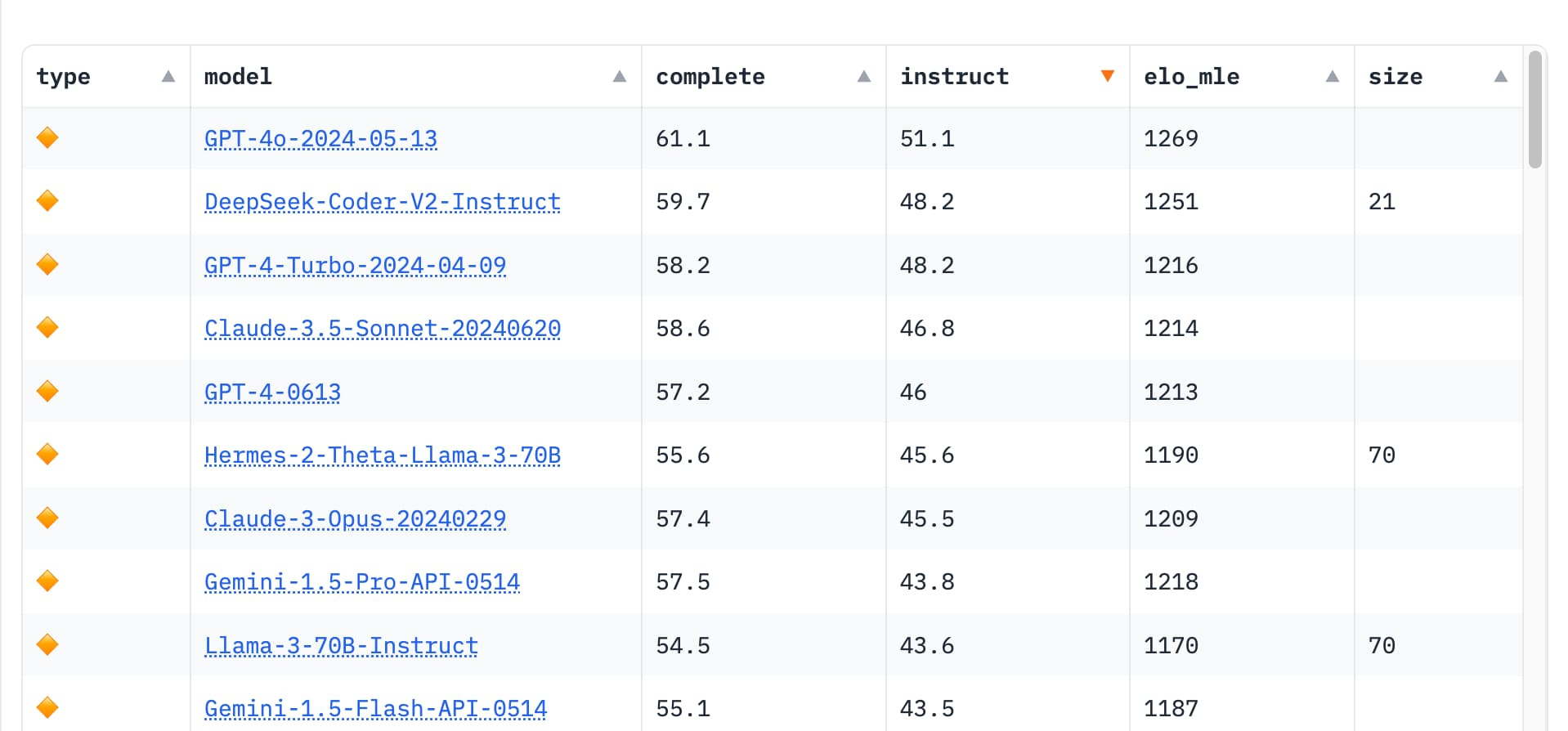Viewport: 1568px width, 731px height.
Task: Select size 70 in the Hermes row
Action: pos(1382,455)
